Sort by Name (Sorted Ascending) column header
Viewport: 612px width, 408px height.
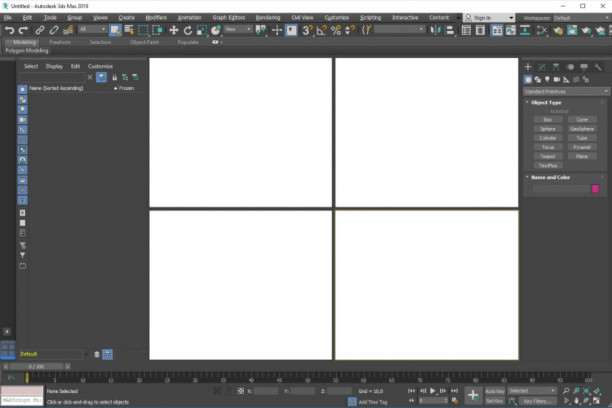pos(56,88)
